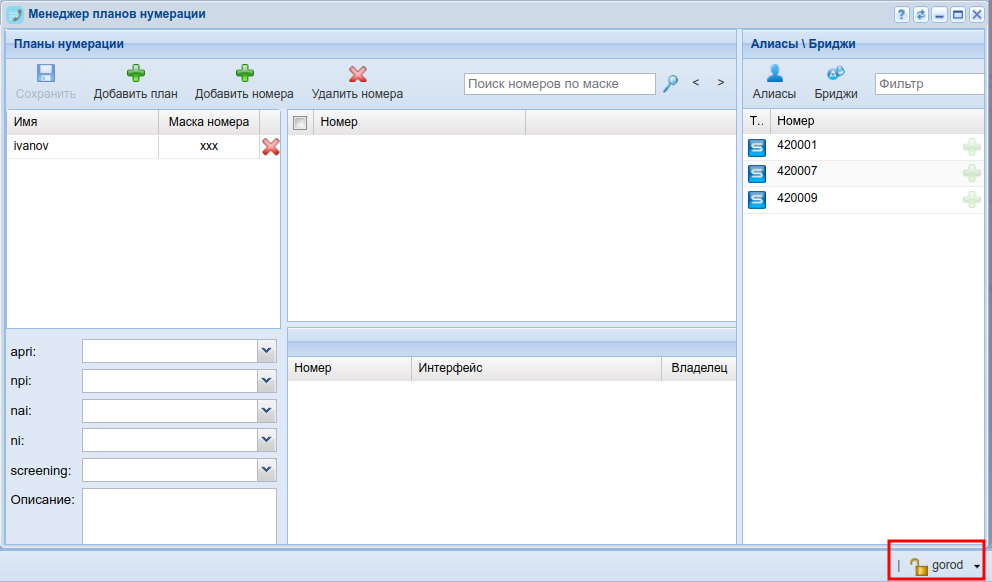
Task: Expand the ni dropdown
Action: click(267, 440)
